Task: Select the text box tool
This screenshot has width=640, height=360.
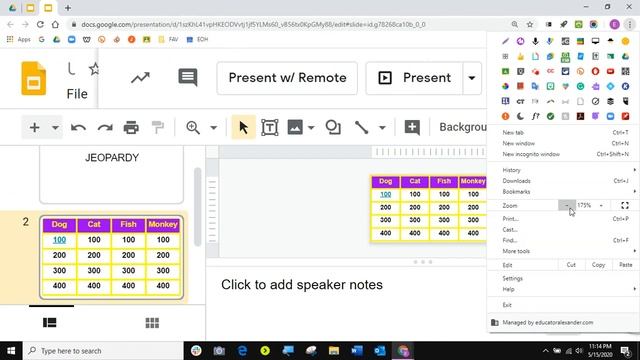Action: [x=269, y=127]
